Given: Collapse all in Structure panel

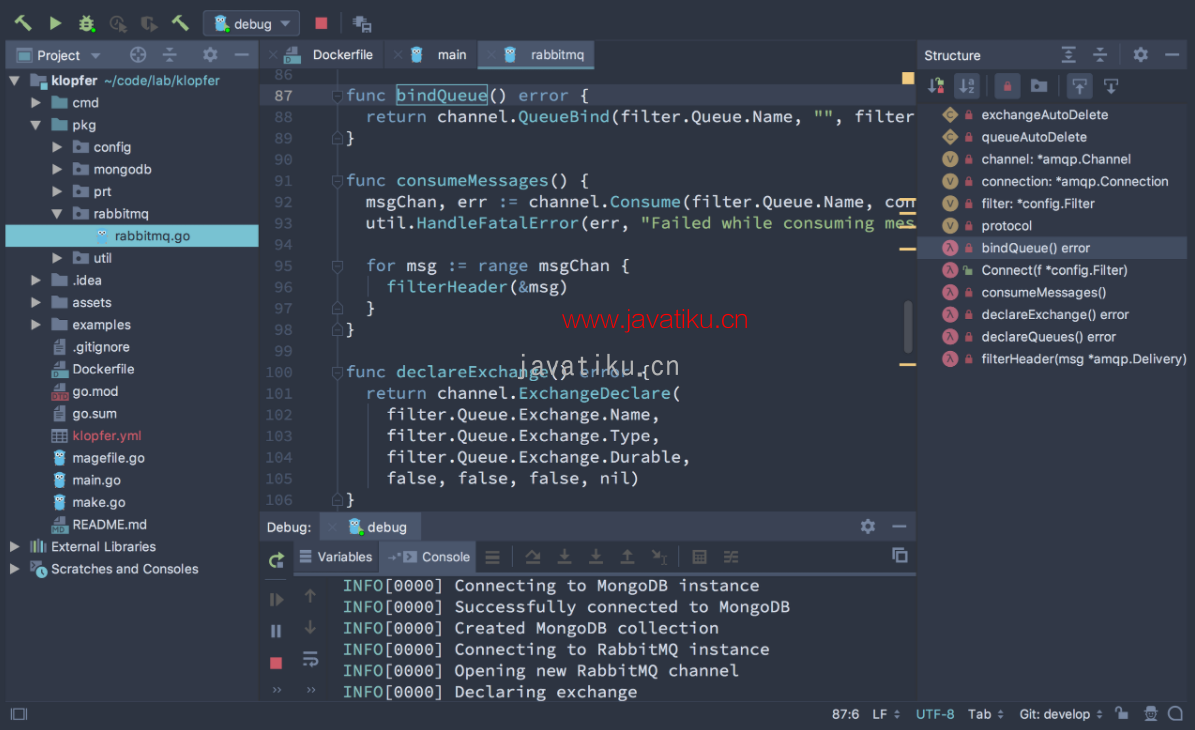Looking at the screenshot, I should [1100, 55].
